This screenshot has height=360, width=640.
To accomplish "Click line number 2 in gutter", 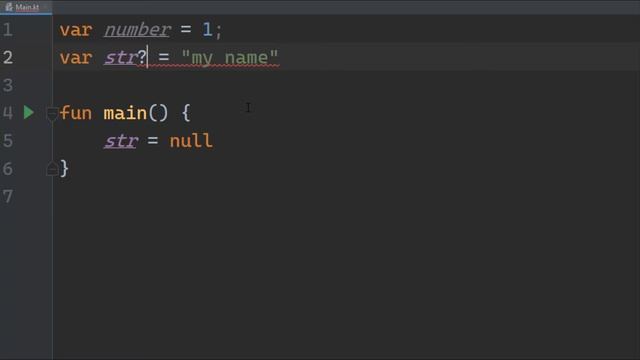I will coord(8,58).
